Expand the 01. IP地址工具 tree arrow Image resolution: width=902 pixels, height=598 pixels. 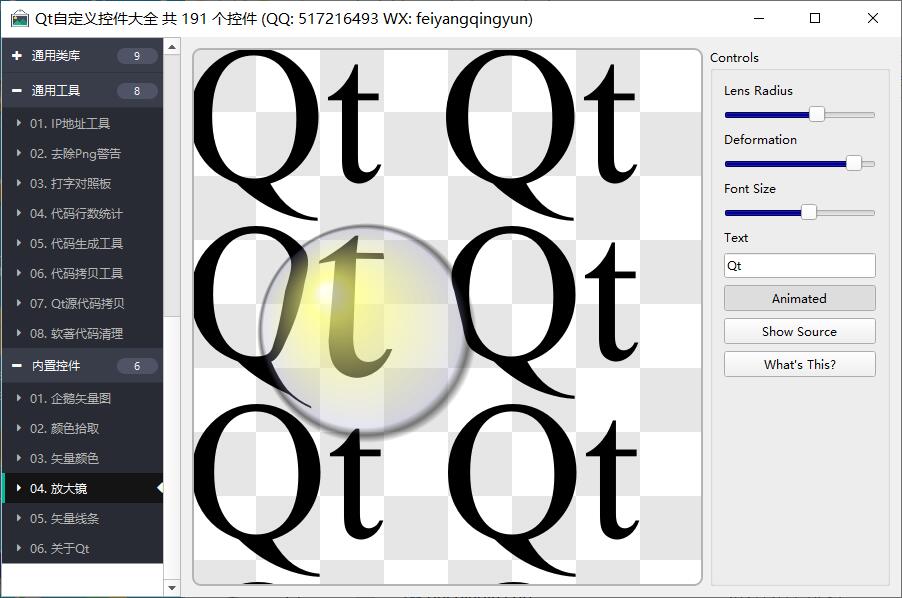pos(18,124)
